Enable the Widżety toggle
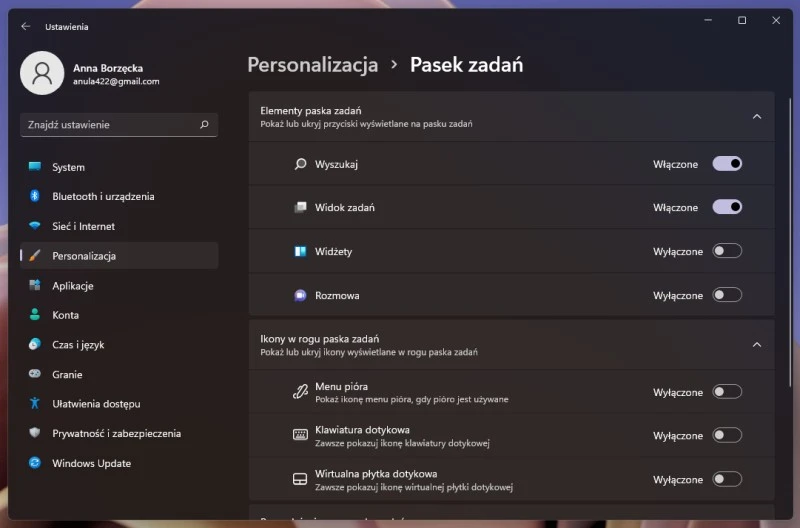 point(727,251)
